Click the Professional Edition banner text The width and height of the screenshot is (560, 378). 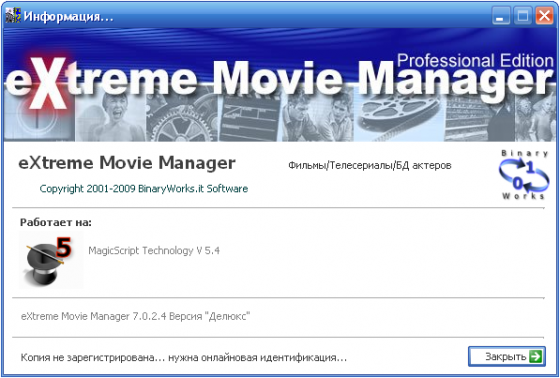(475, 60)
